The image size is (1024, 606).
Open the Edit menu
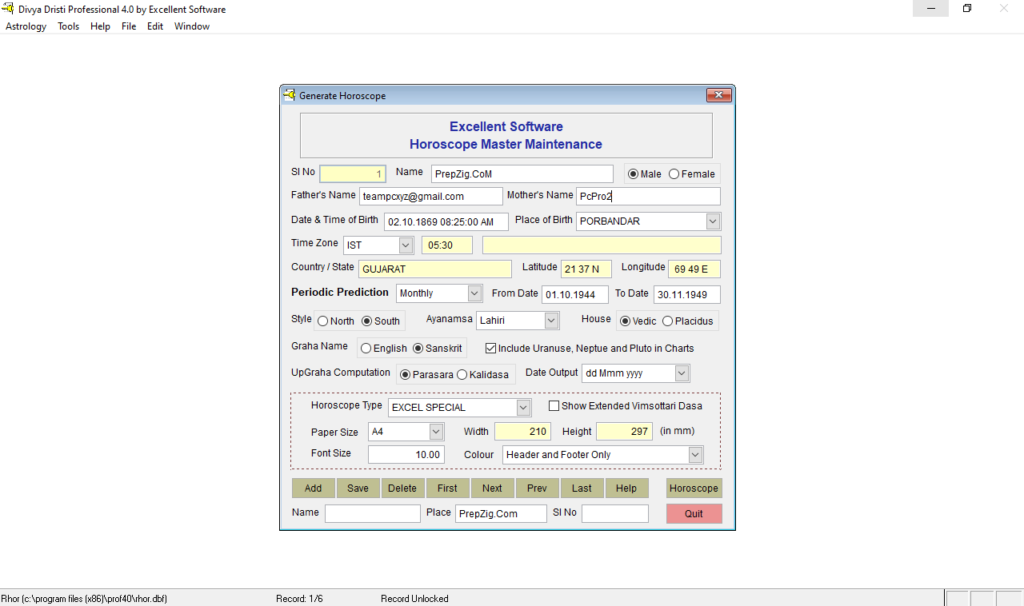pos(155,26)
